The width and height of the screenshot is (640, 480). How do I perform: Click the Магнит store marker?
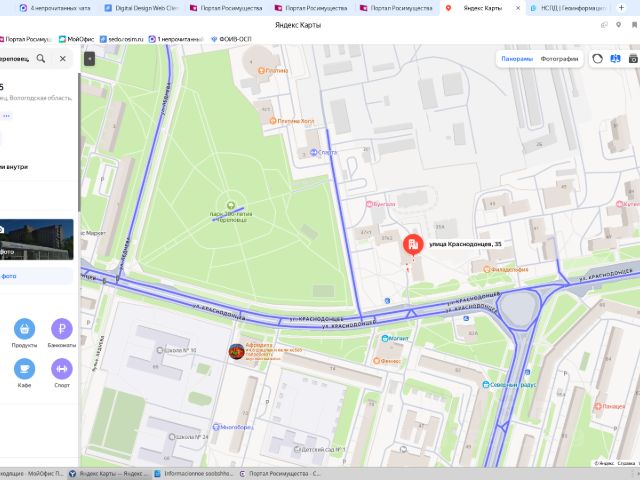pyautogui.click(x=384, y=338)
